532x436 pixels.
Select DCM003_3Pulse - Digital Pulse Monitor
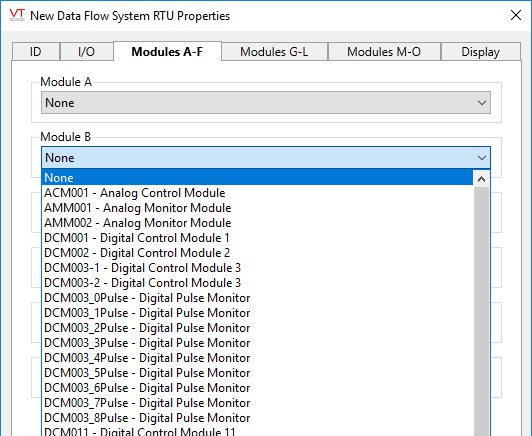(257, 343)
